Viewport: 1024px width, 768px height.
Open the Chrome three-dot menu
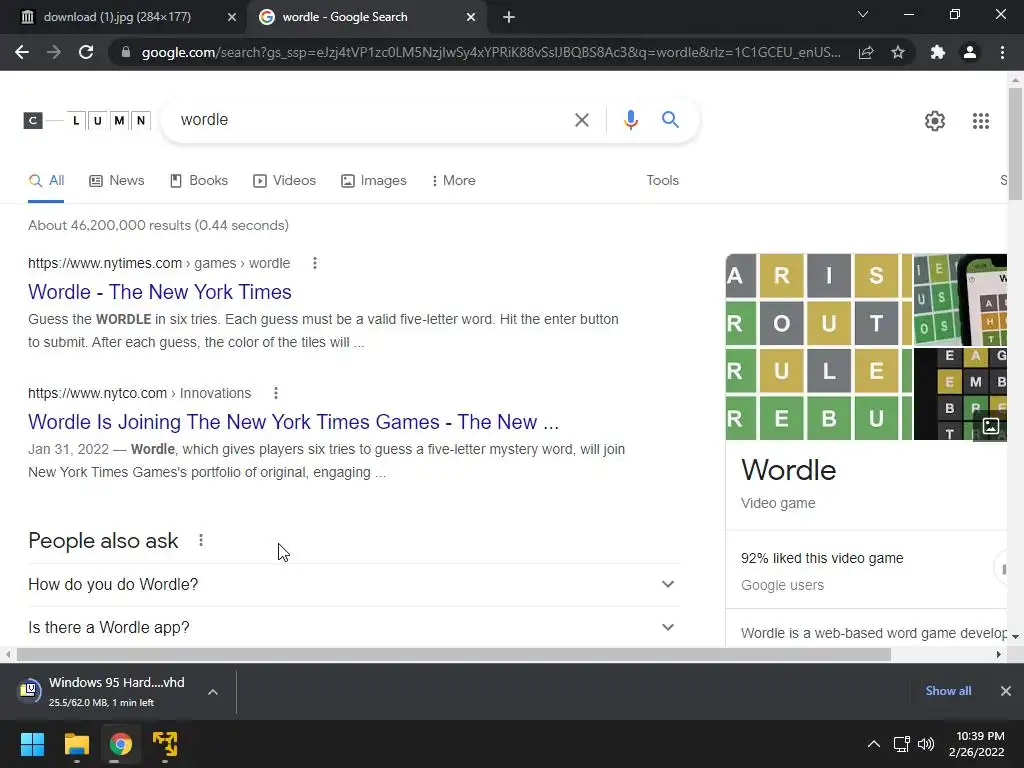(x=1002, y=52)
